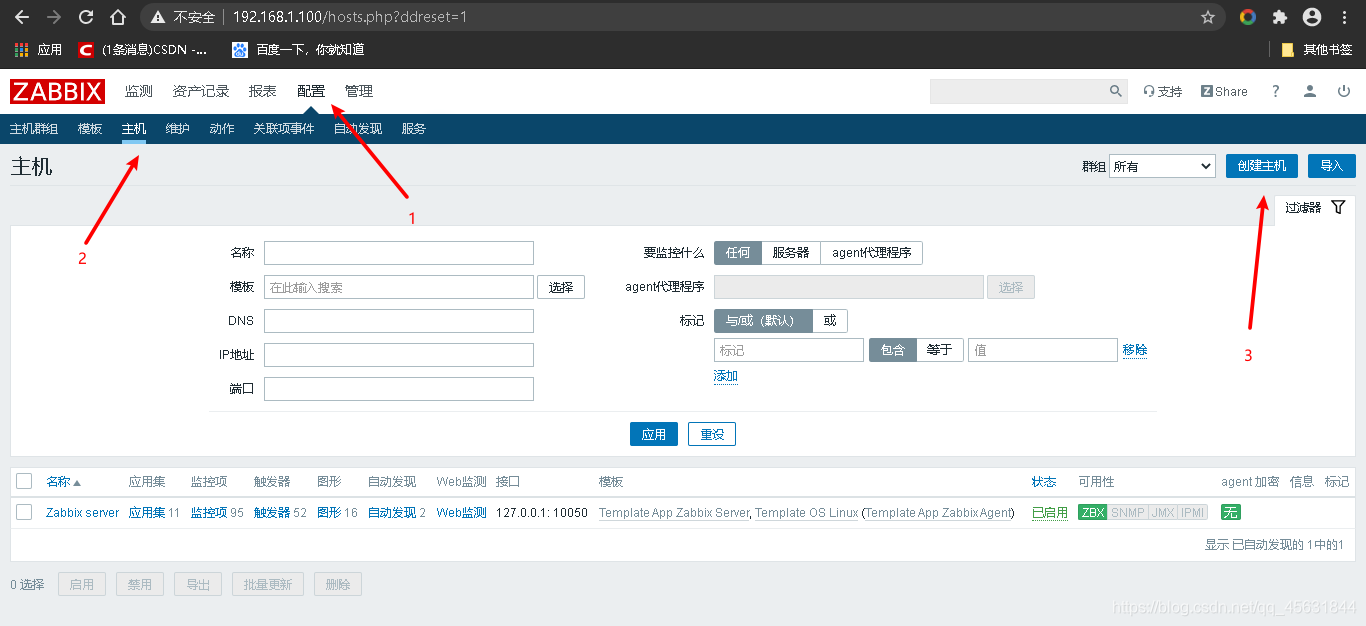Toggle the 过滤器 filter funnel tab

(1315, 207)
